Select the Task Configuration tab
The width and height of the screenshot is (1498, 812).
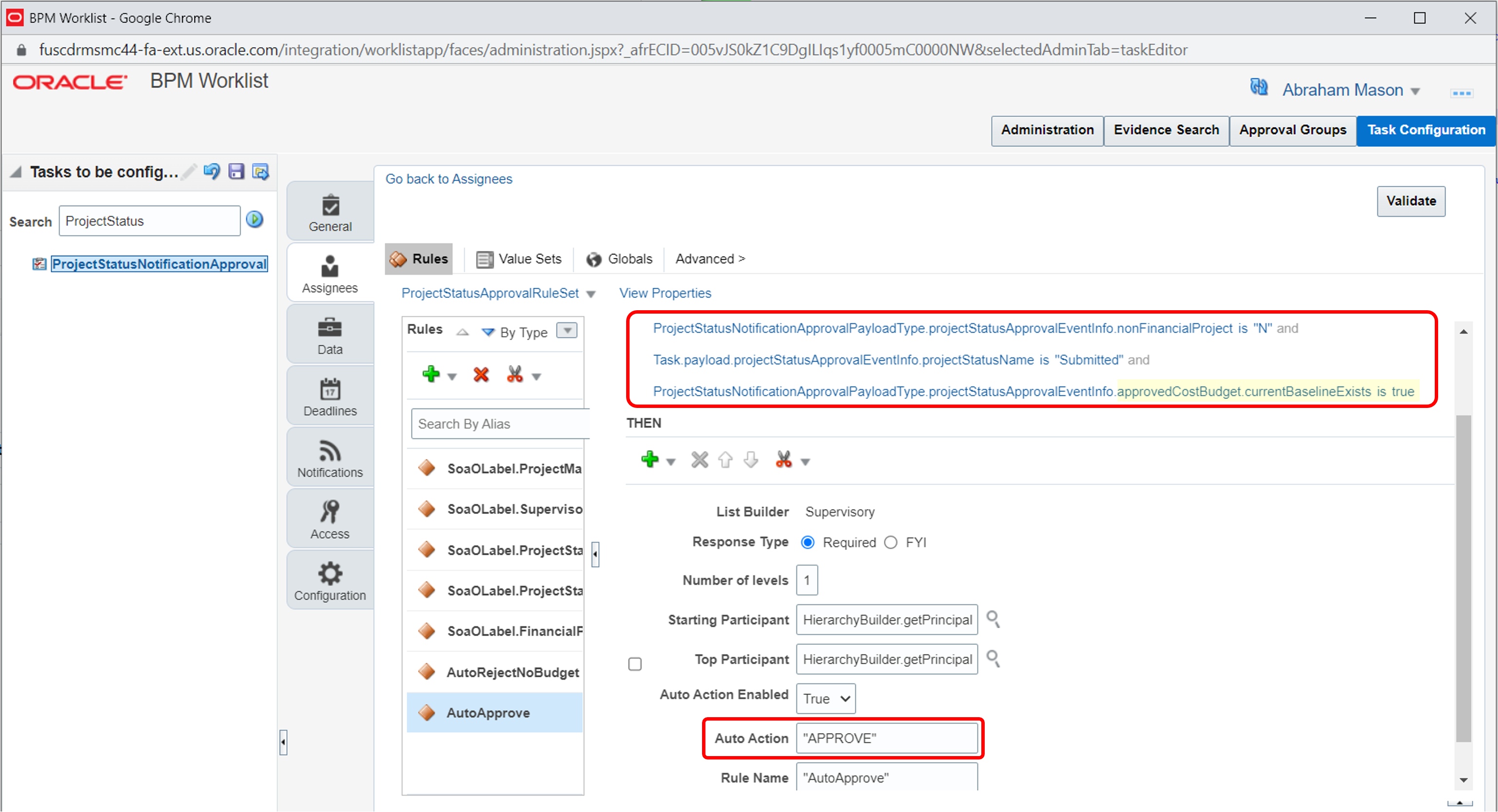tap(1426, 130)
